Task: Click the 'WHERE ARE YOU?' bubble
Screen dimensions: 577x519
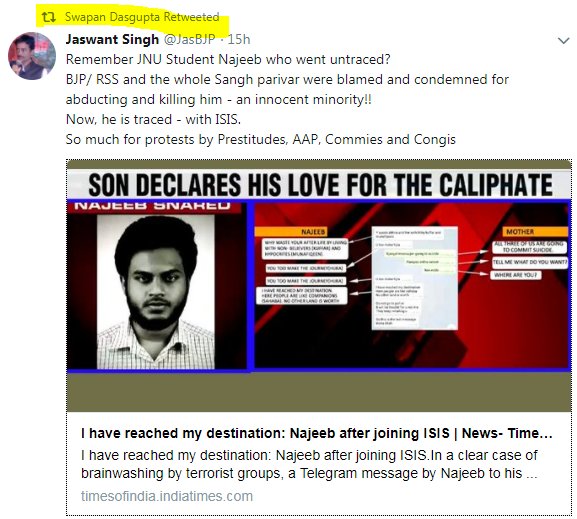Action: (516, 275)
